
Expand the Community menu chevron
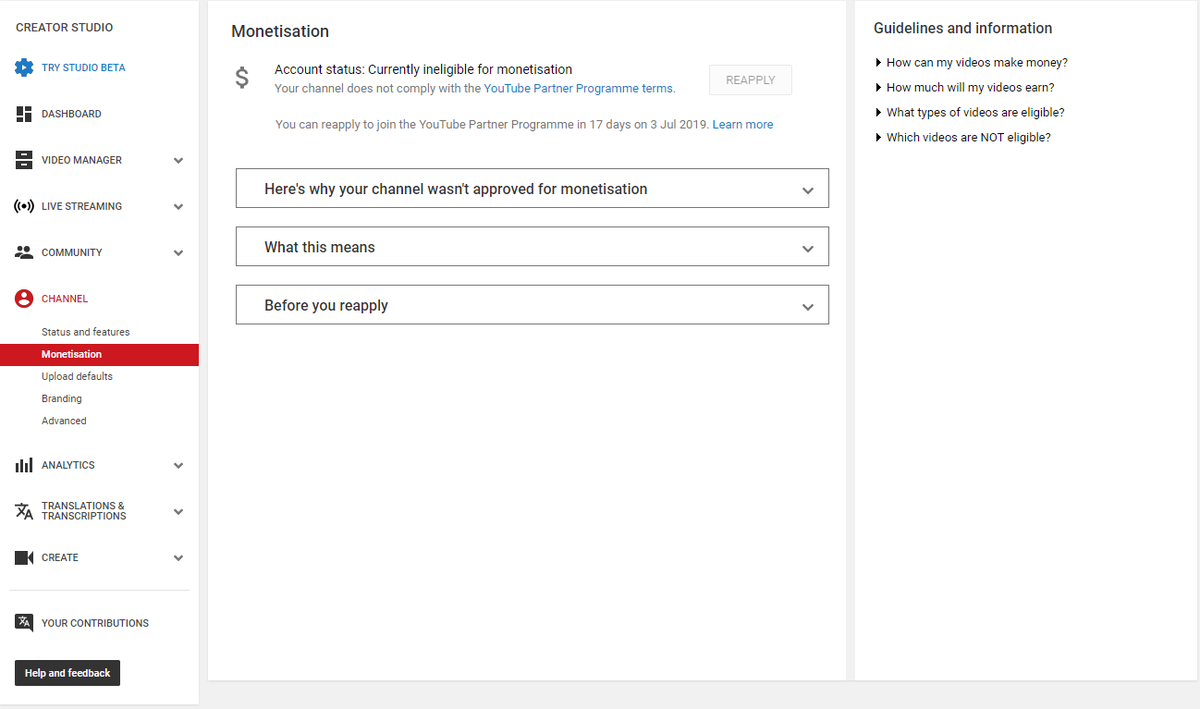178,253
